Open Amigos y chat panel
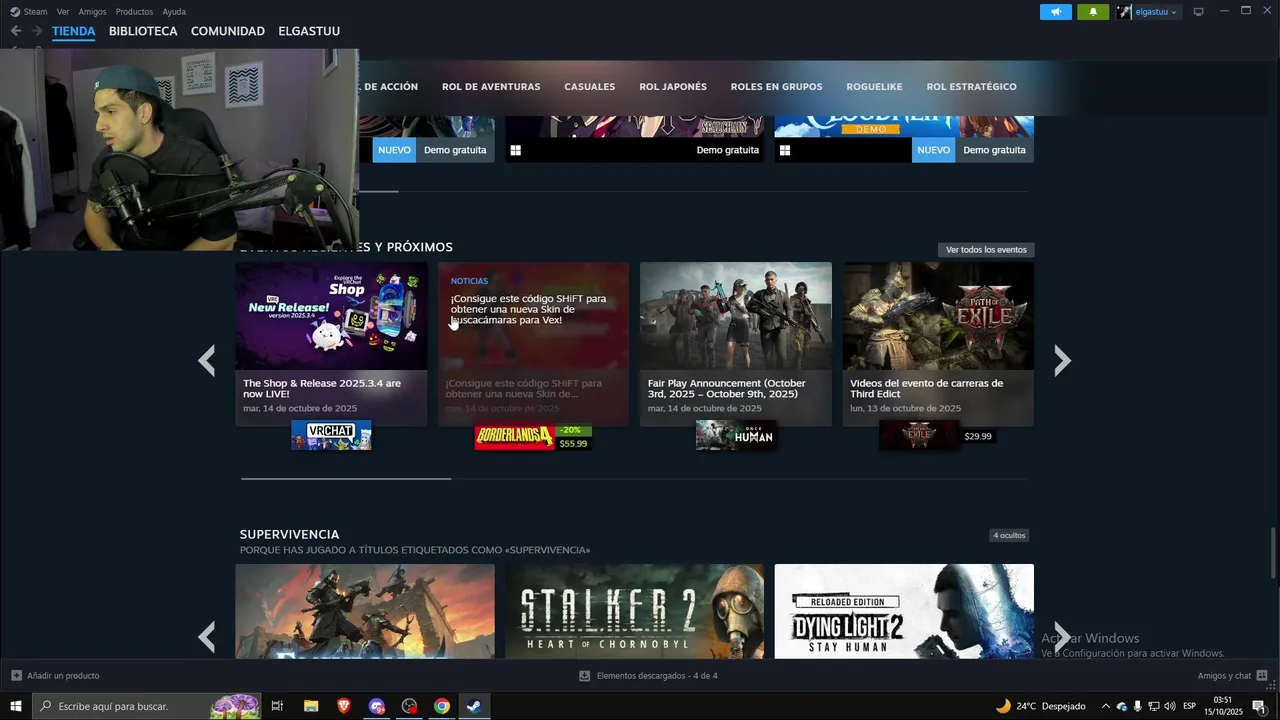 click(1232, 676)
